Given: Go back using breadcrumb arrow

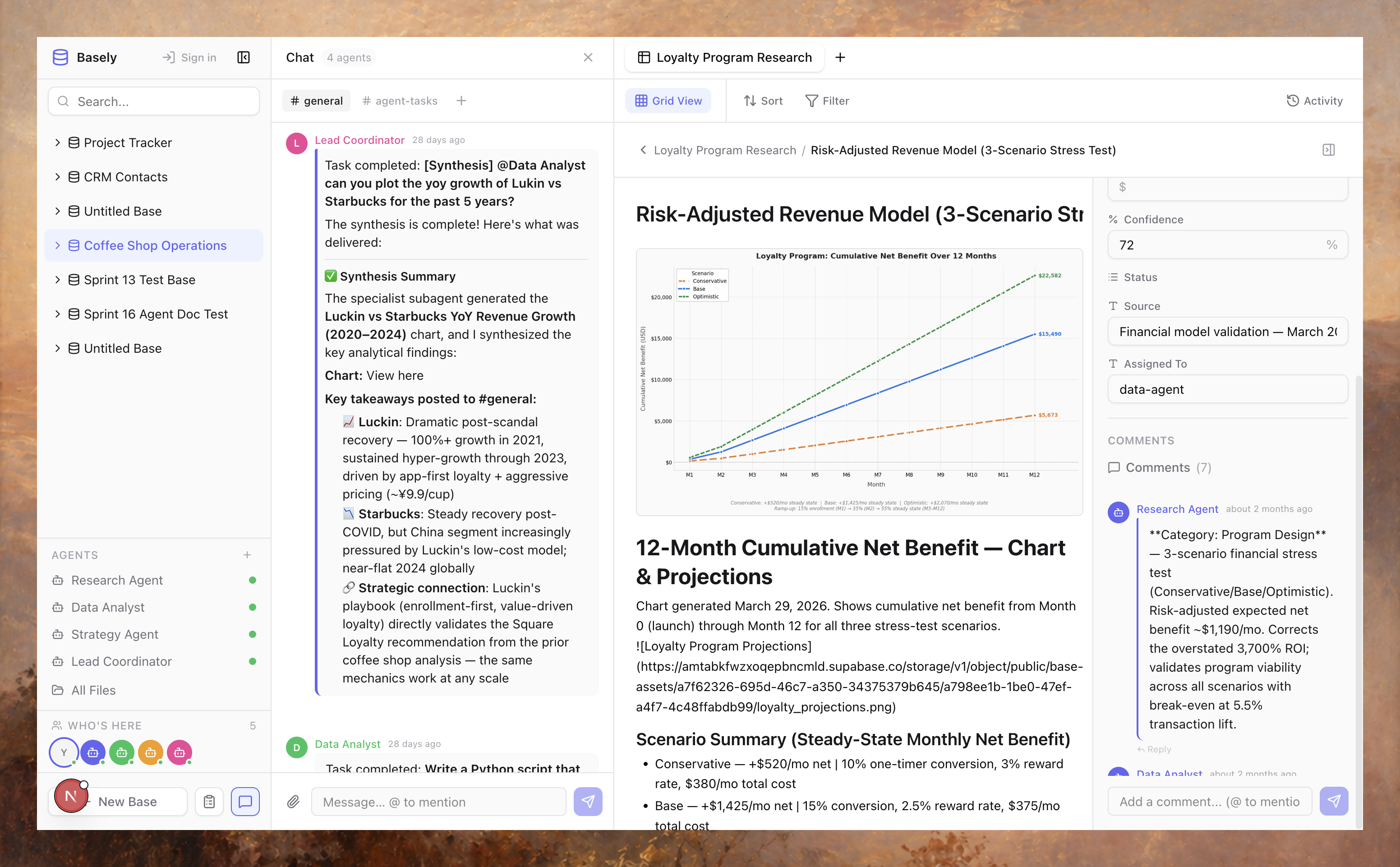Looking at the screenshot, I should pyautogui.click(x=643, y=150).
